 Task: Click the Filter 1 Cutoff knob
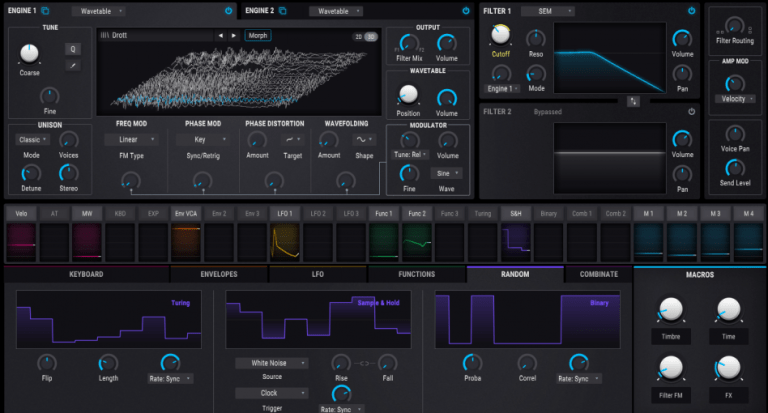point(501,35)
